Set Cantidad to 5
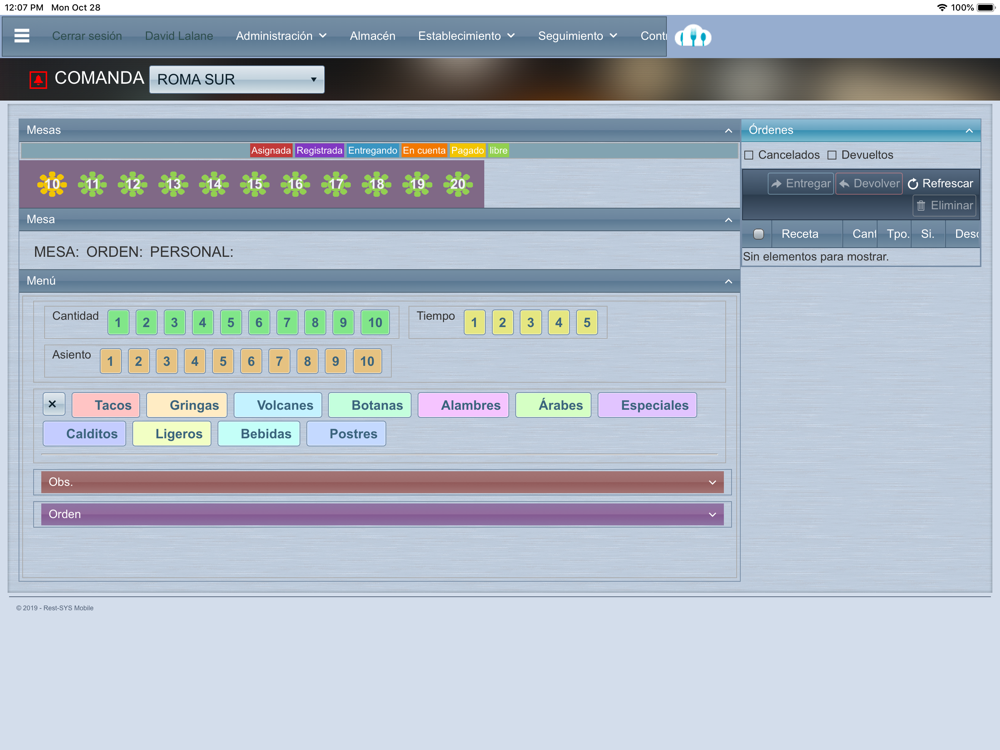Viewport: 1000px width, 750px height. click(231, 323)
